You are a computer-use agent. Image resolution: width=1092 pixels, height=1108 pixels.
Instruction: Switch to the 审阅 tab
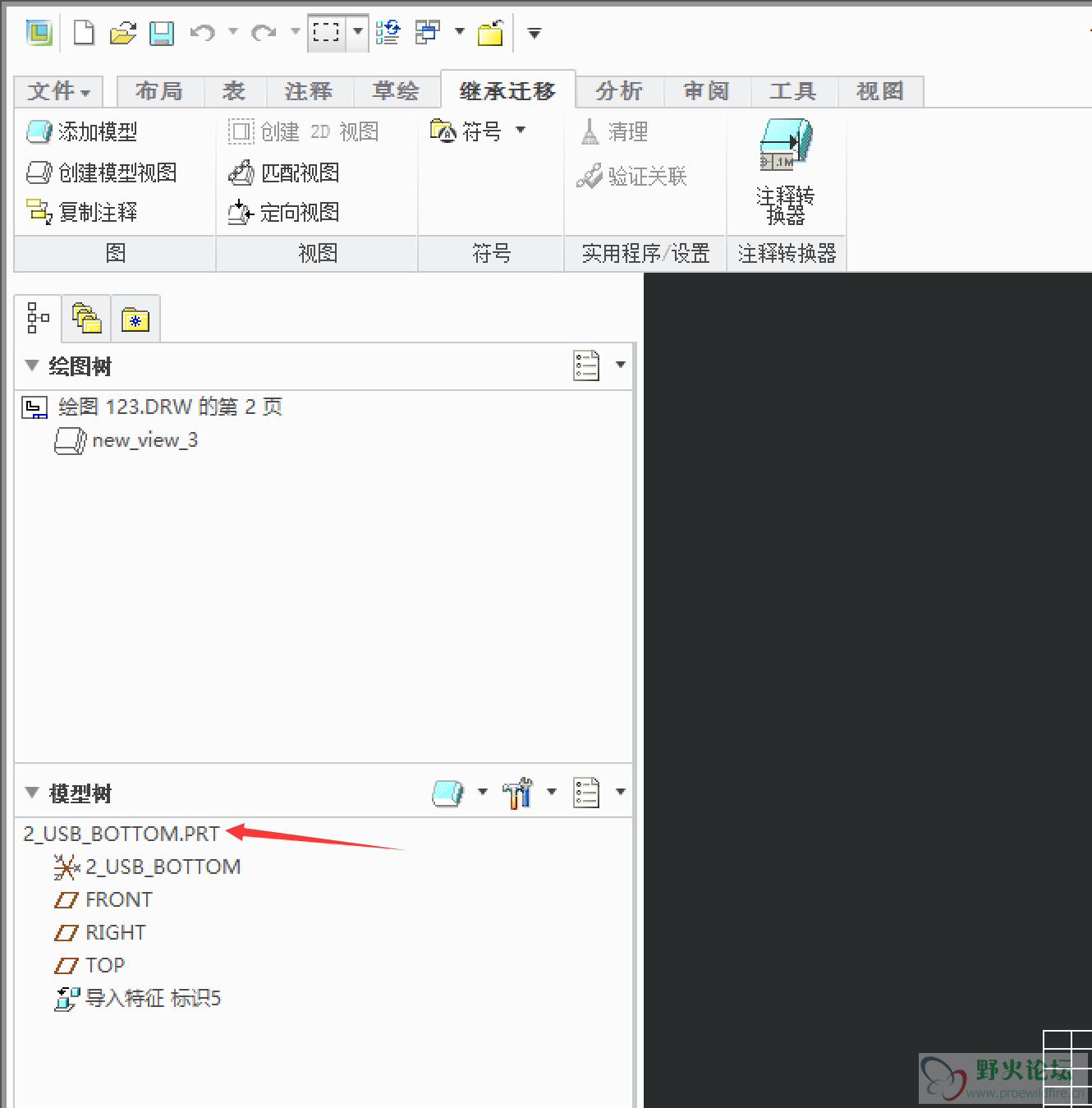(706, 91)
